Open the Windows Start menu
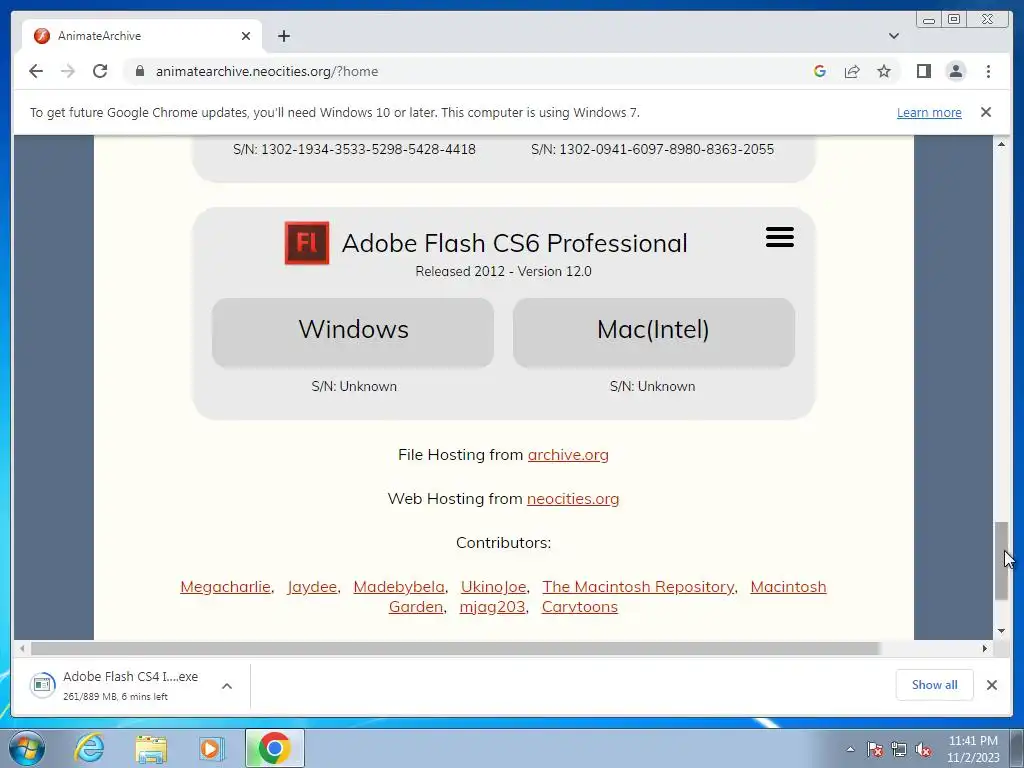The image size is (1024, 768). tap(27, 748)
